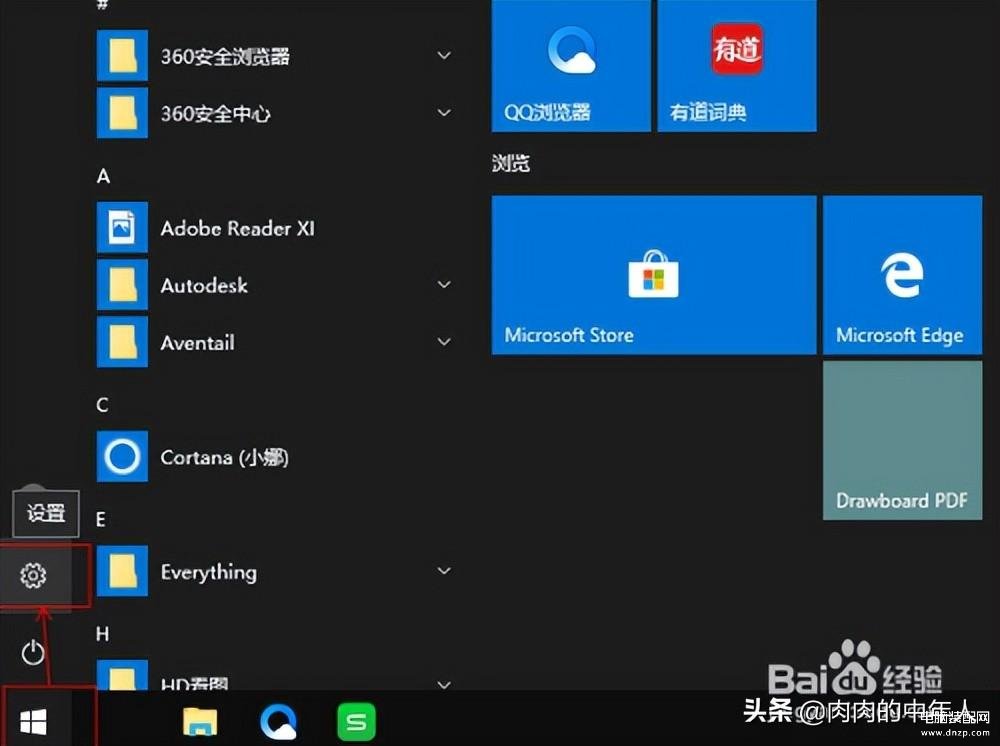Expand the 360安全中心 folder chevron
1000x746 pixels.
point(444,113)
